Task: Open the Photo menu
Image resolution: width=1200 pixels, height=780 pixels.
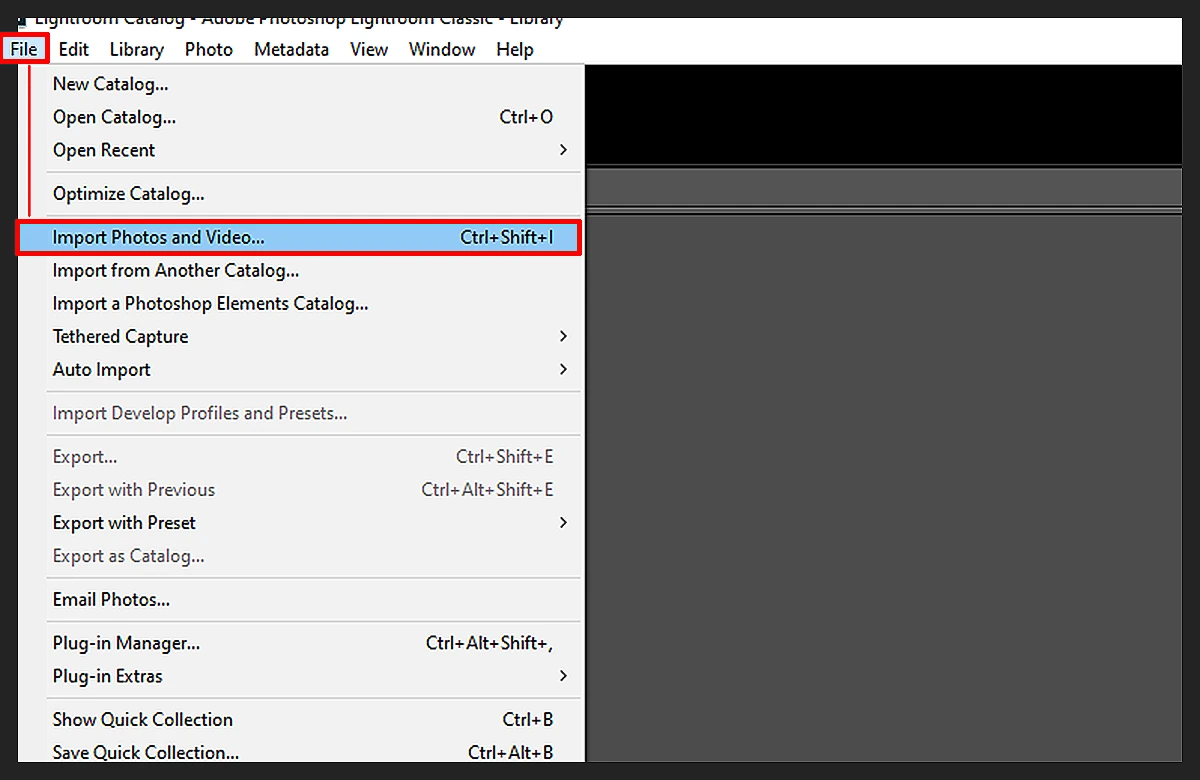Action: (x=208, y=49)
